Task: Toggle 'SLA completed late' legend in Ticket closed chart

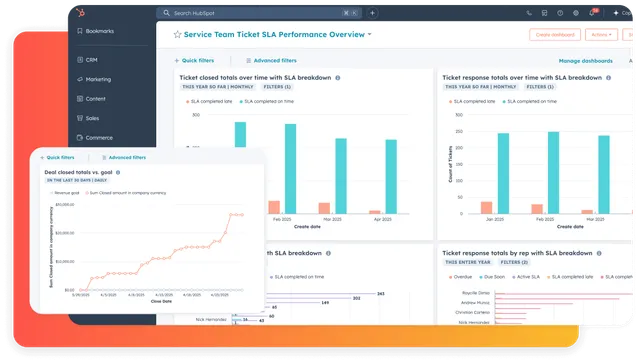Action: coord(209,101)
